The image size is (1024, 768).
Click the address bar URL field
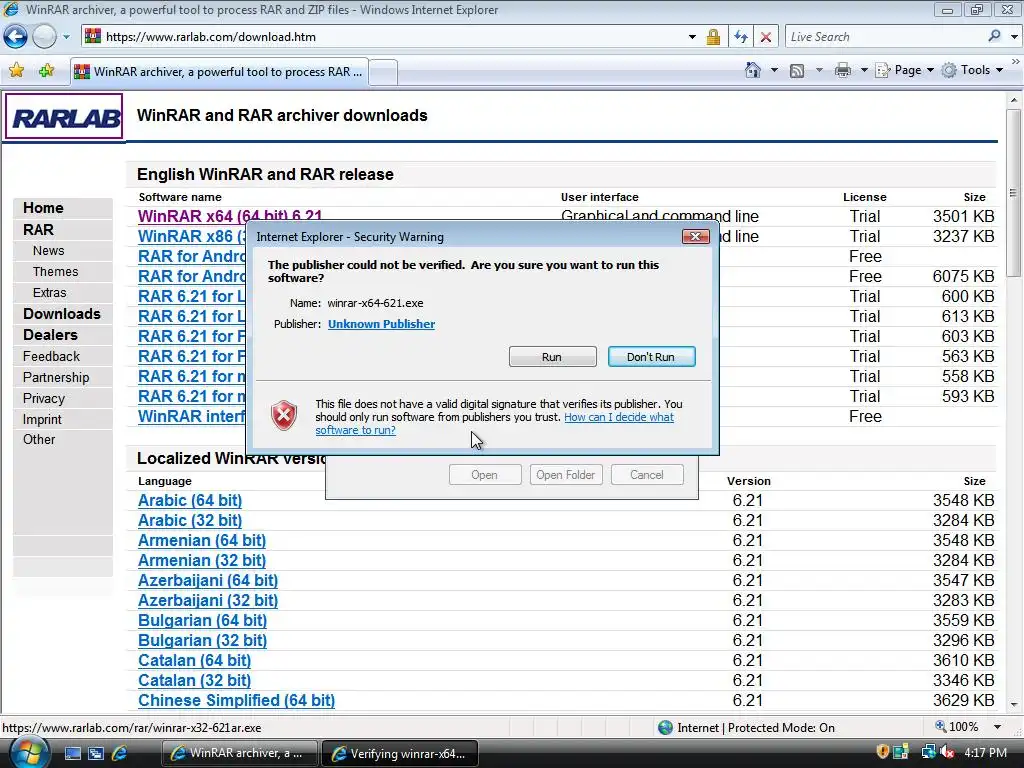pyautogui.click(x=392, y=37)
